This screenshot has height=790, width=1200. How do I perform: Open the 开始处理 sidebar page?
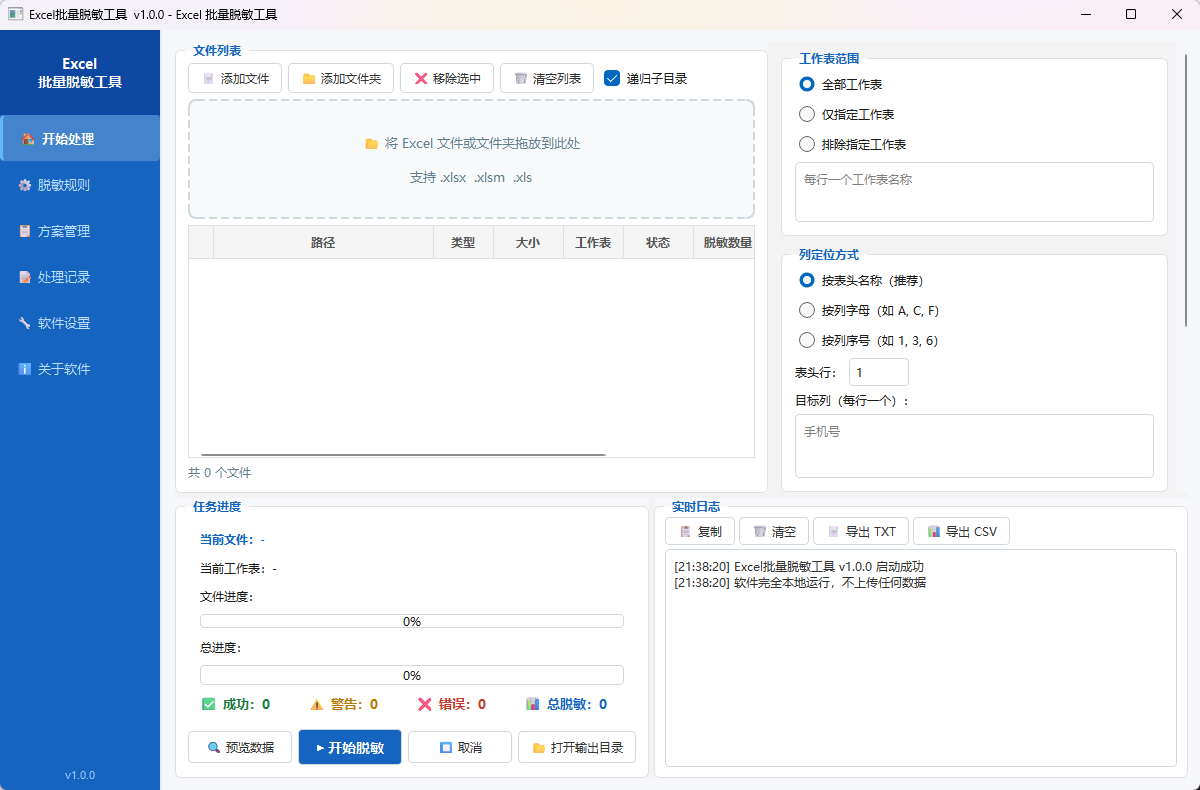(80, 139)
